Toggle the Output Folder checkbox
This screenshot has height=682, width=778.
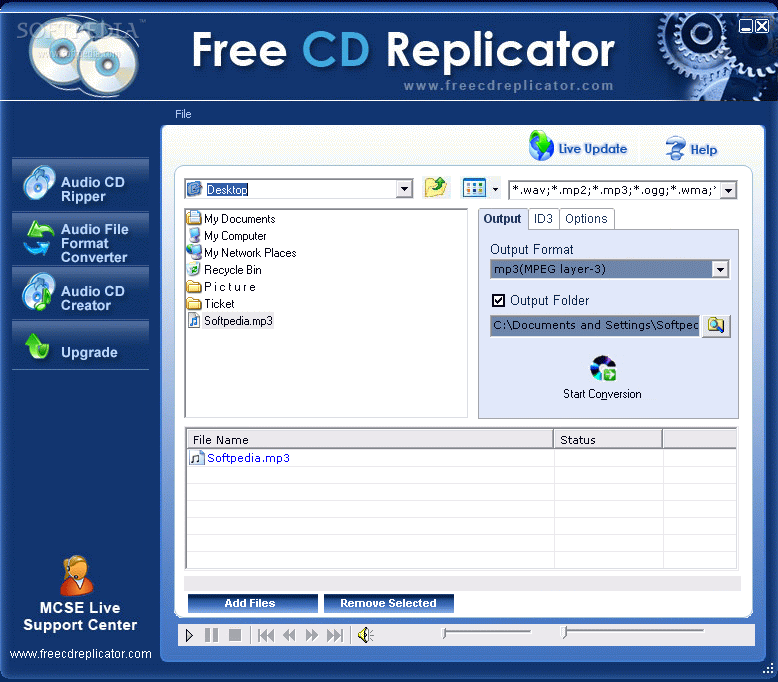point(498,301)
